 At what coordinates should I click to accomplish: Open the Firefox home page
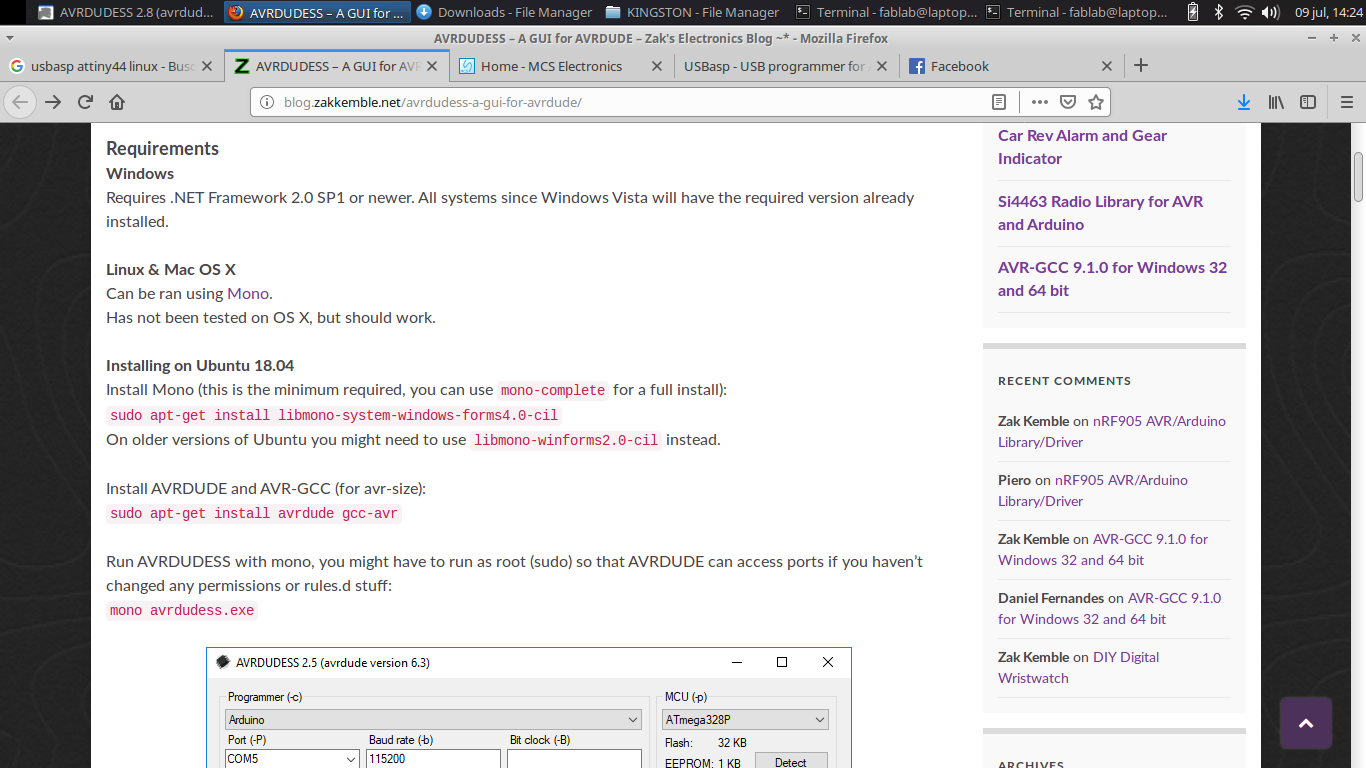(x=117, y=102)
